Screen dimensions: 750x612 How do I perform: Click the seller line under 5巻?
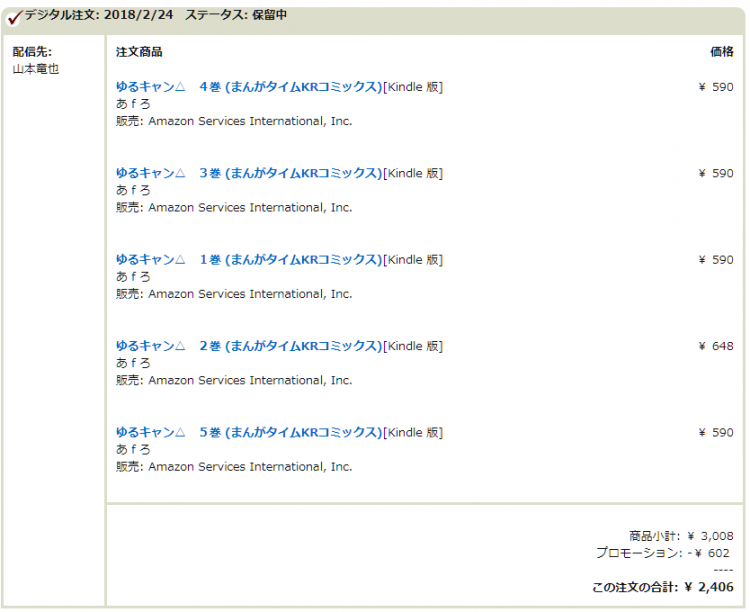click(234, 467)
